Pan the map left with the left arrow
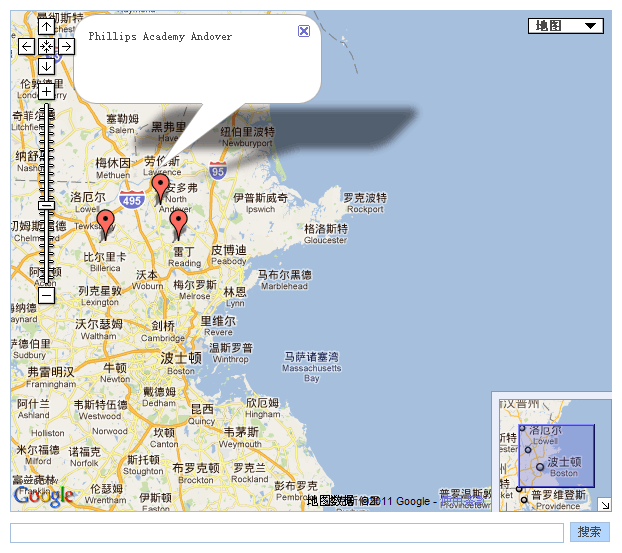The image size is (622, 553). 27,46
